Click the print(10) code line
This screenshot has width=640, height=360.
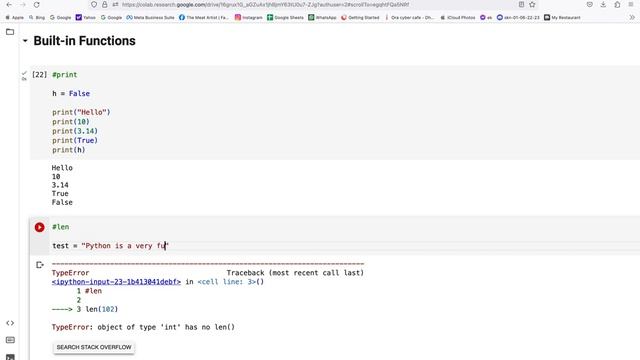[x=71, y=122]
